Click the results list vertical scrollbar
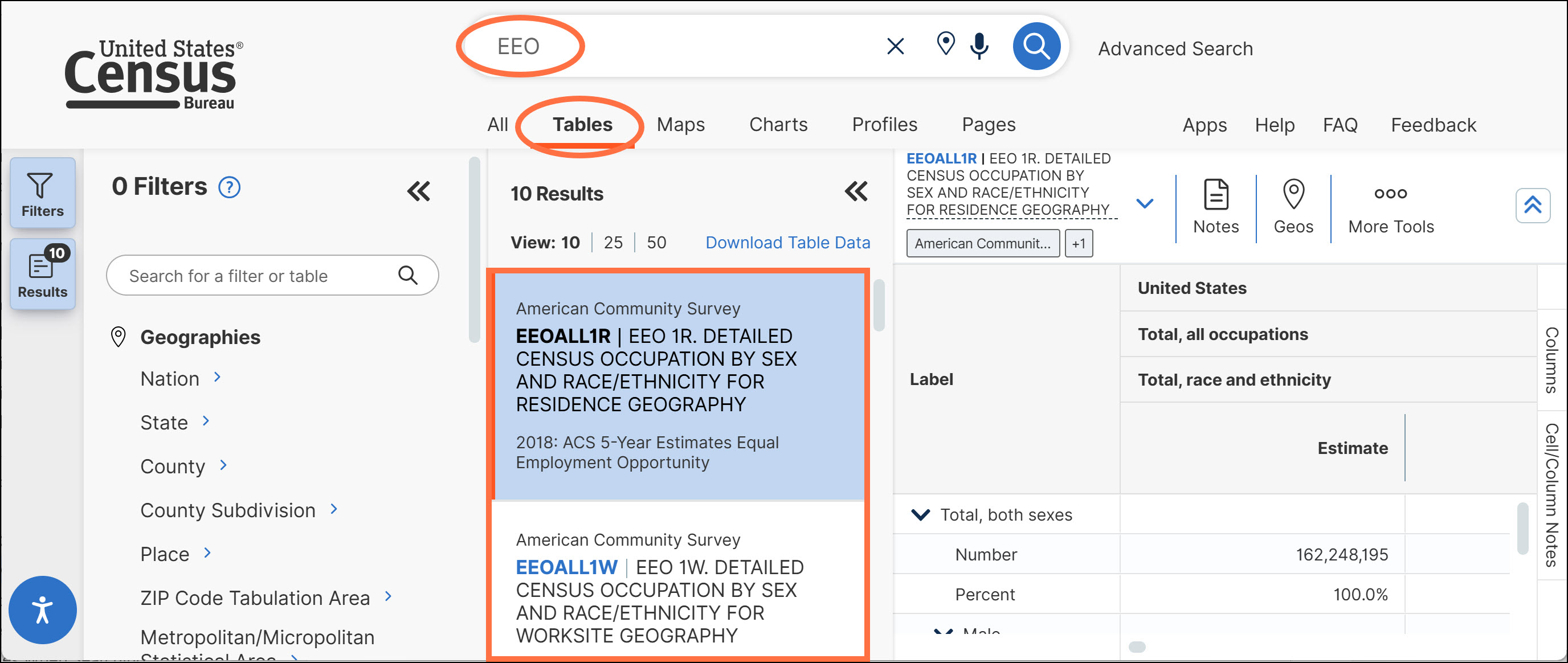The height and width of the screenshot is (663, 1568). (879, 305)
